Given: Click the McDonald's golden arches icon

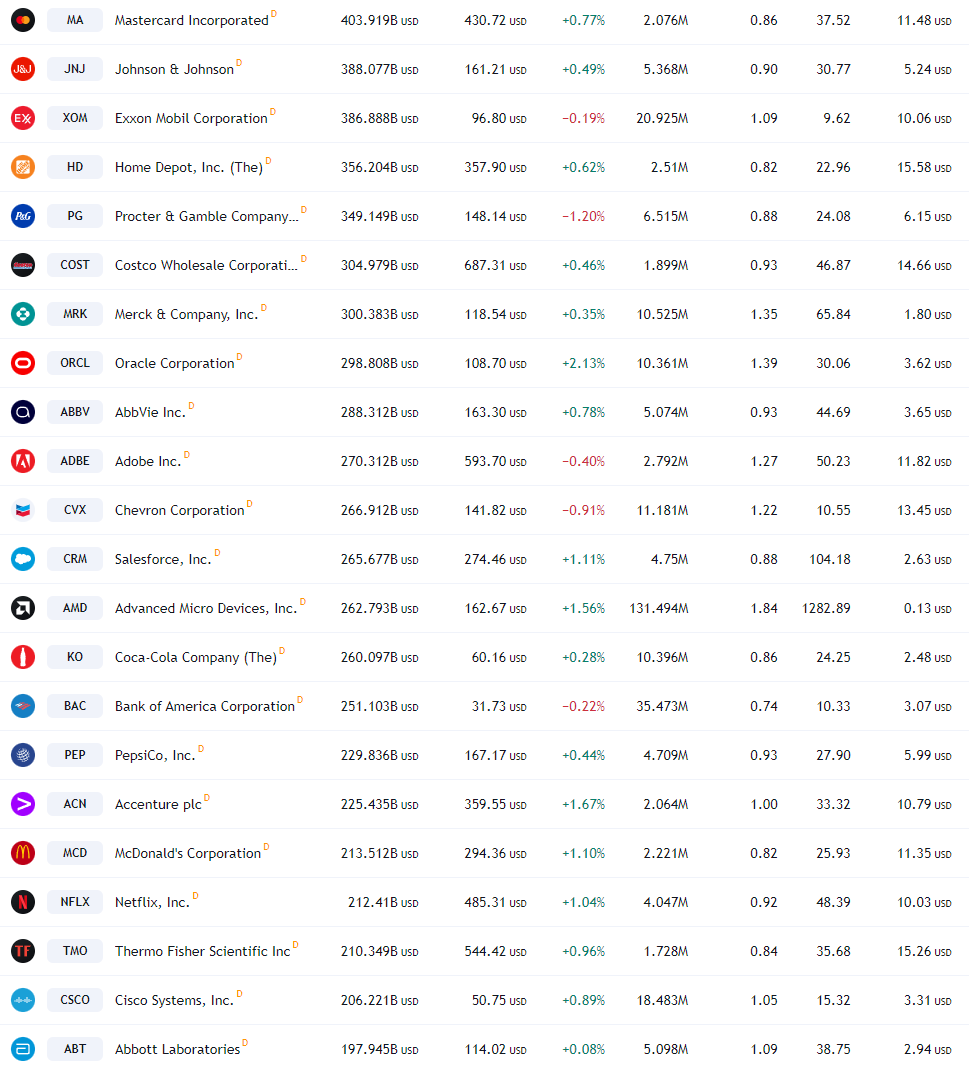Looking at the screenshot, I should pyautogui.click(x=23, y=853).
